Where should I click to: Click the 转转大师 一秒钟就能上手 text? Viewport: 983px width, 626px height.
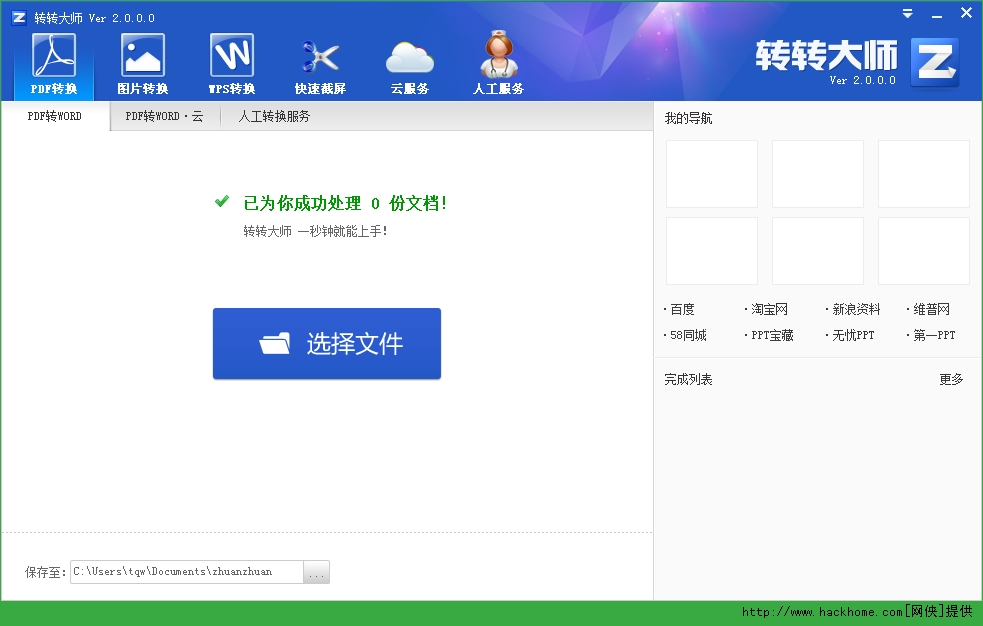315,231
